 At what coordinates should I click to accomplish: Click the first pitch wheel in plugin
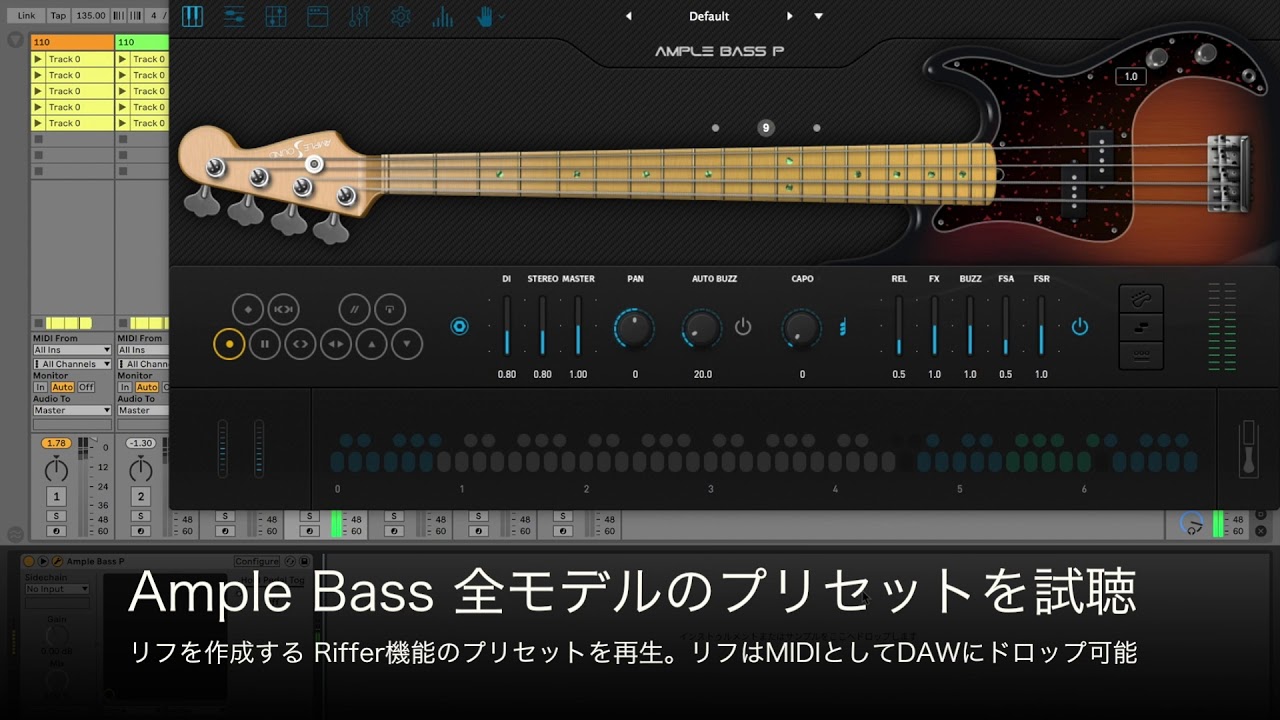tap(222, 448)
